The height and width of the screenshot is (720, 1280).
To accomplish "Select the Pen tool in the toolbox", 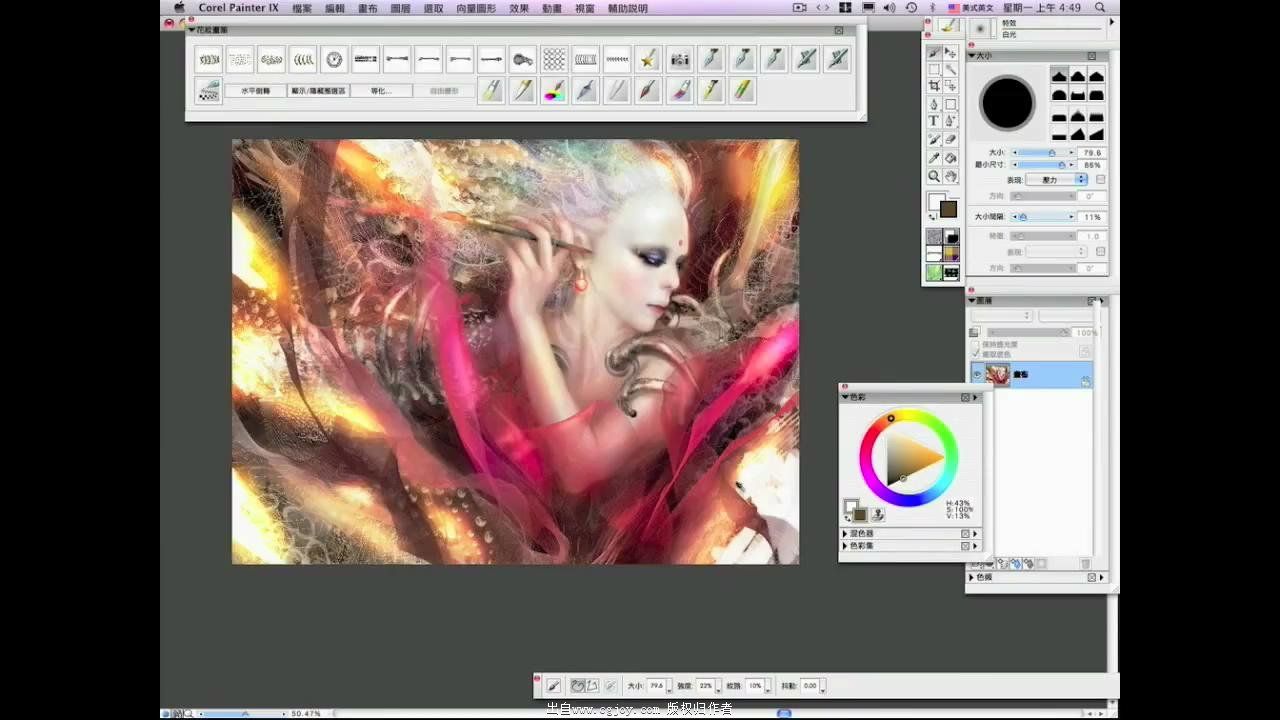I will [x=933, y=104].
